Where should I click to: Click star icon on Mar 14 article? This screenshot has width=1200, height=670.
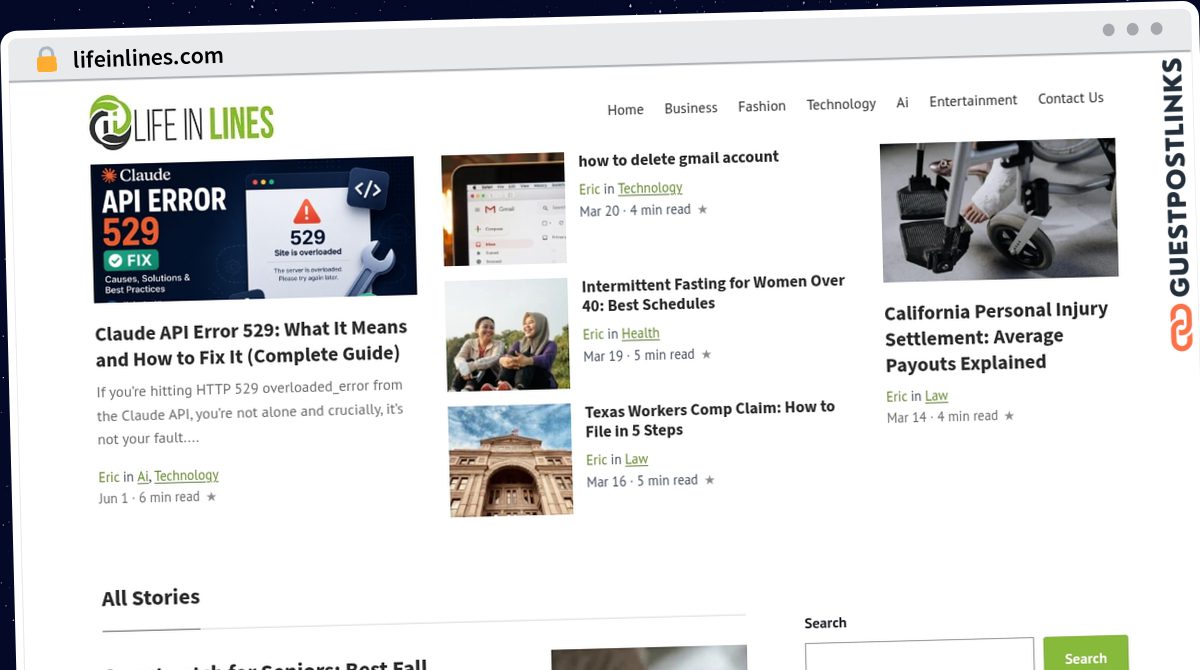tap(1008, 415)
